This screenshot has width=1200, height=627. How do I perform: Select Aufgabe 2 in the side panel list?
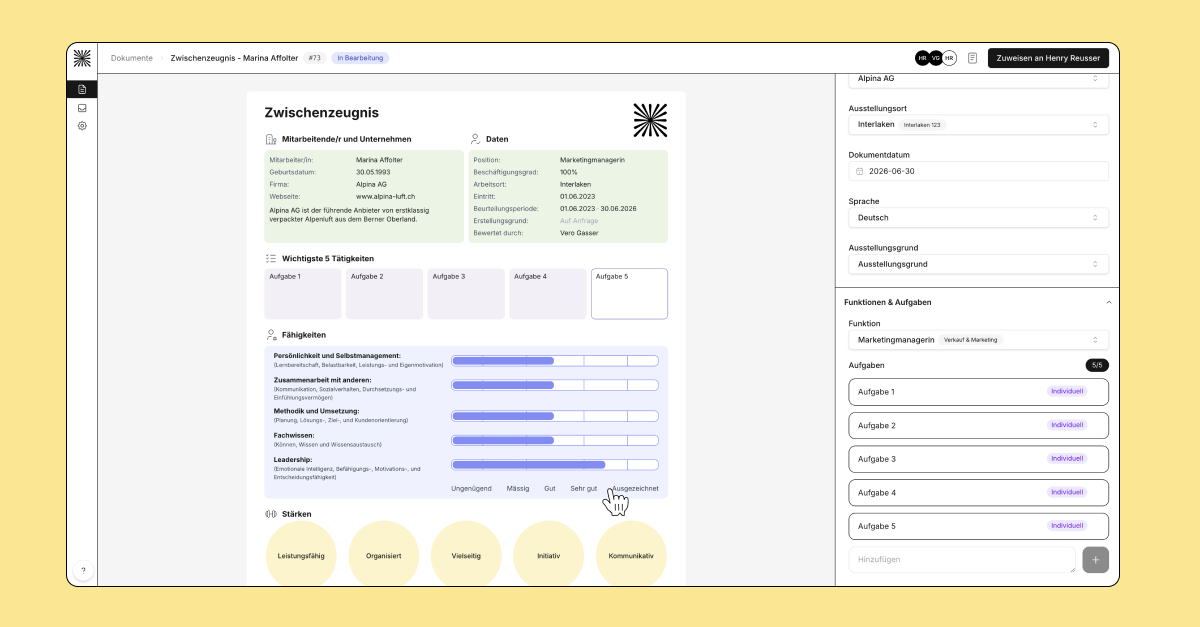click(x=978, y=425)
